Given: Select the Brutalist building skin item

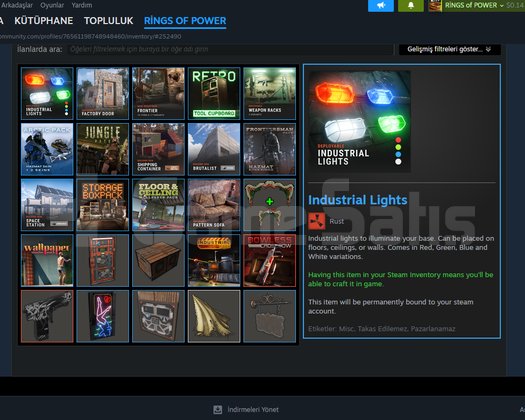Looking at the screenshot, I should (214, 149).
